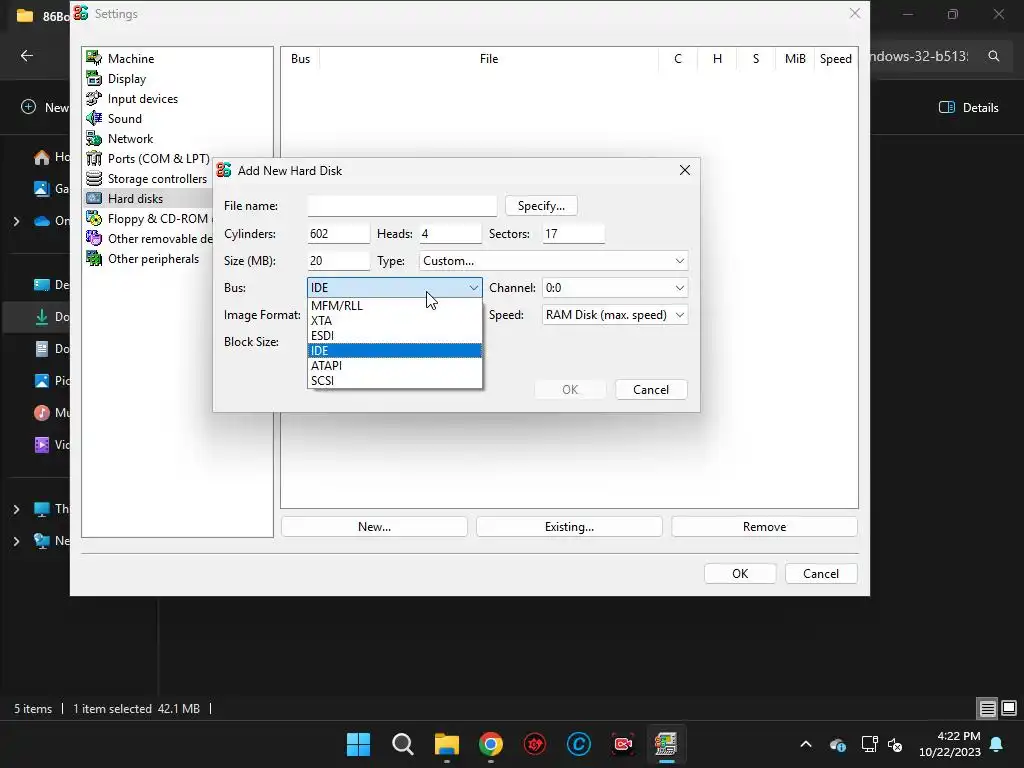Click the Bus column header
Image resolution: width=1024 pixels, height=768 pixels.
(x=300, y=59)
